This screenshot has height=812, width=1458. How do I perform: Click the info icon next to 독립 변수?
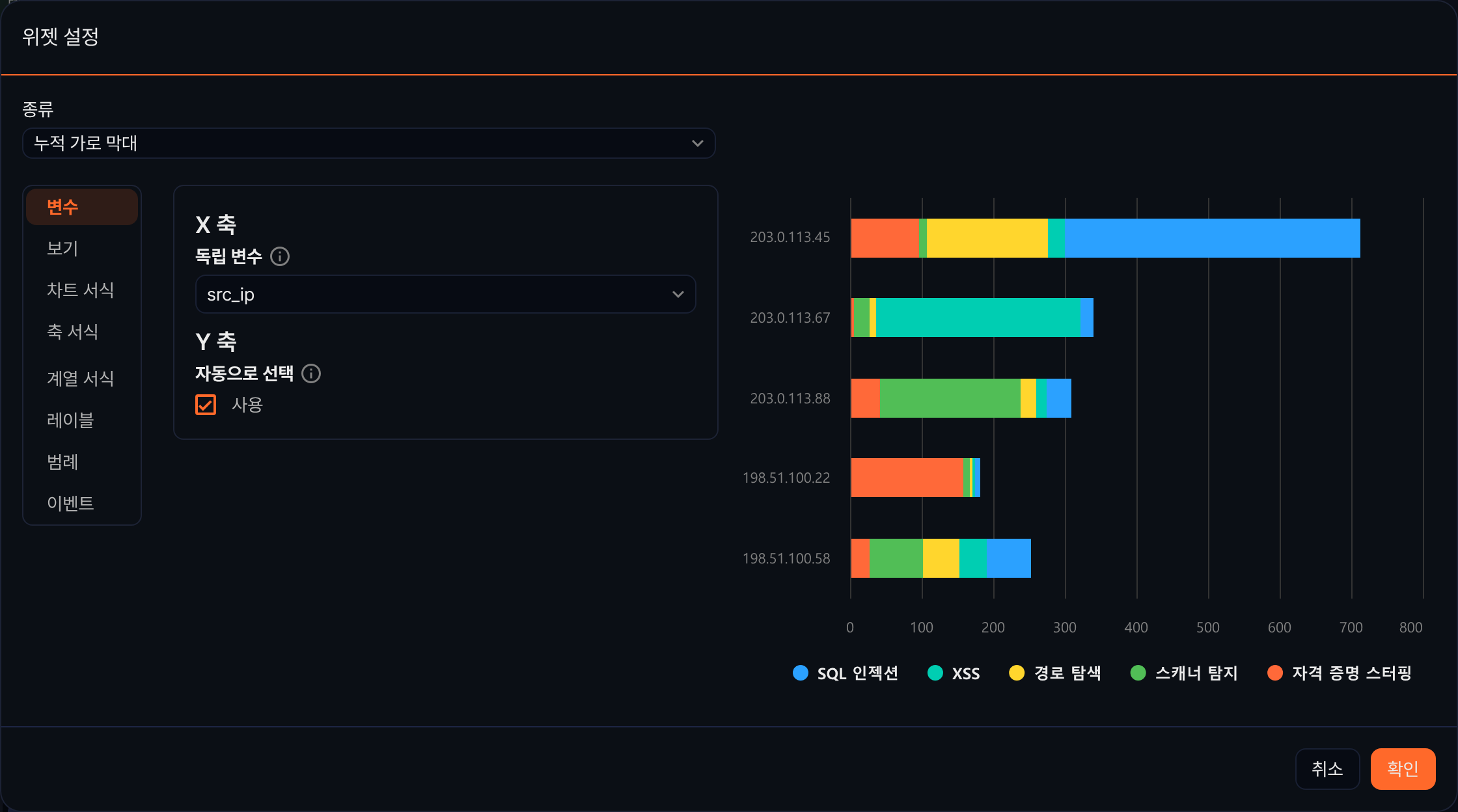[280, 256]
